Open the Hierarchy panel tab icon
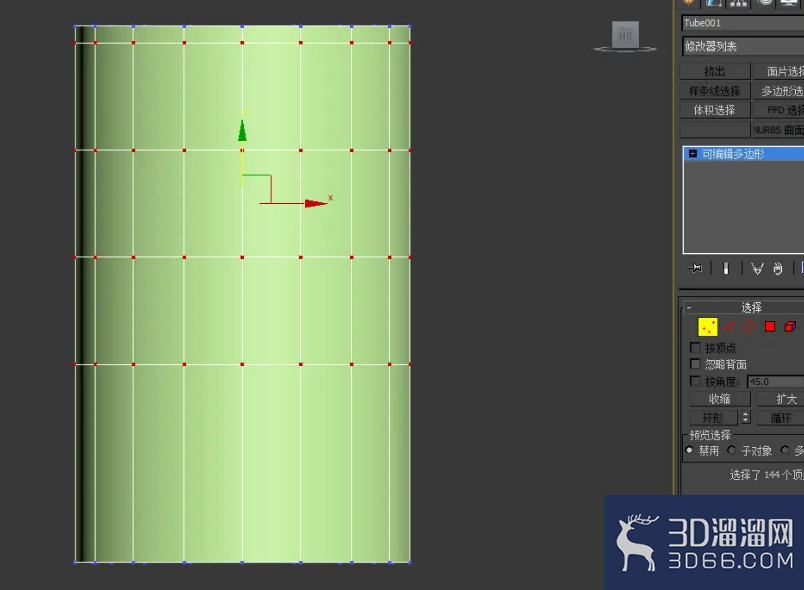The image size is (804, 590). 738,3
